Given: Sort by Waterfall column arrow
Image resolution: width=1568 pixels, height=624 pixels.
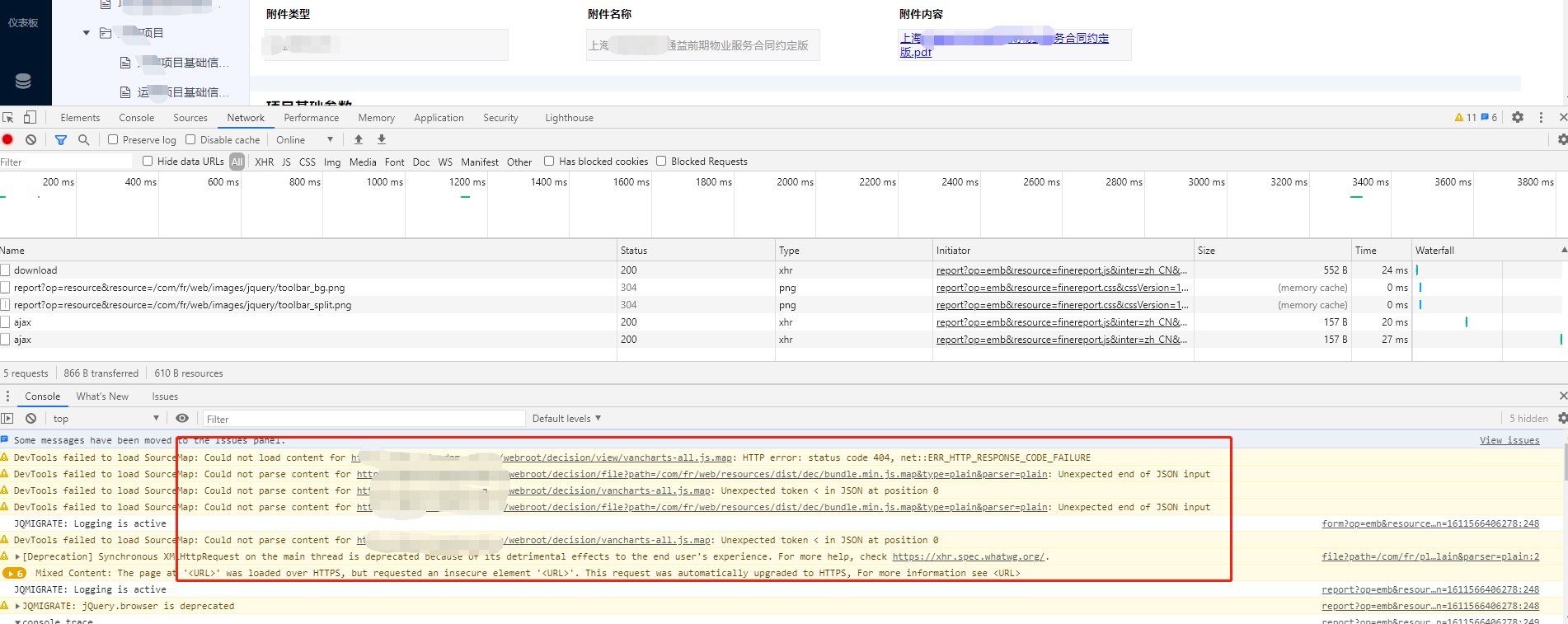Looking at the screenshot, I should [x=1563, y=250].
